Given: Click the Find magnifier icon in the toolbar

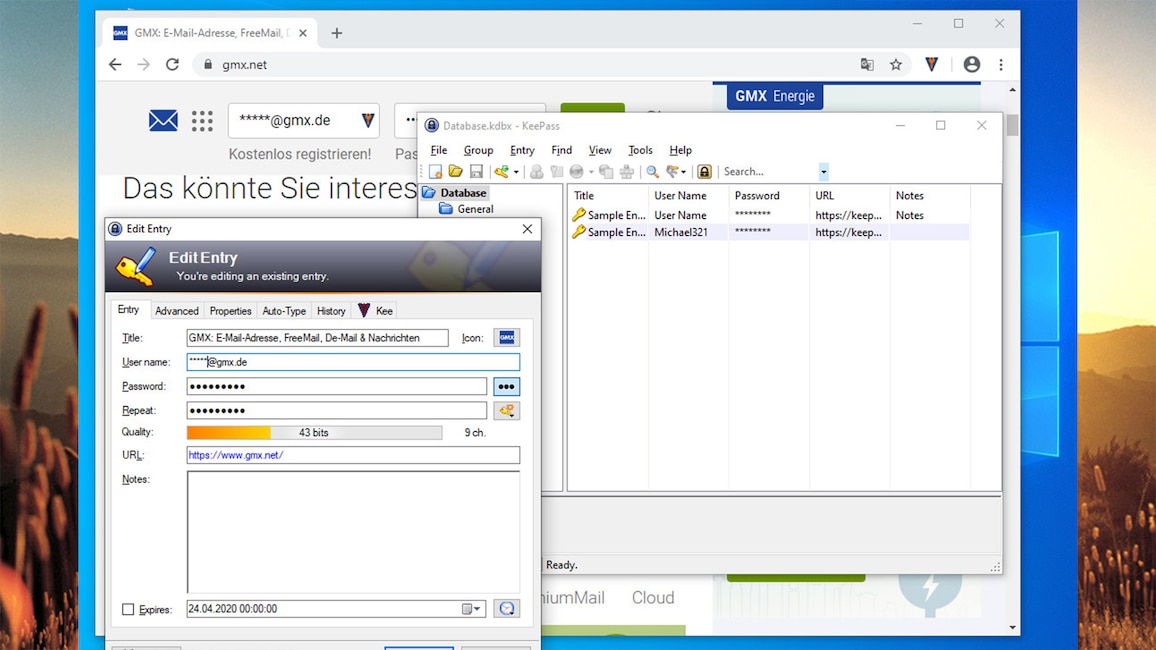Looking at the screenshot, I should [652, 172].
